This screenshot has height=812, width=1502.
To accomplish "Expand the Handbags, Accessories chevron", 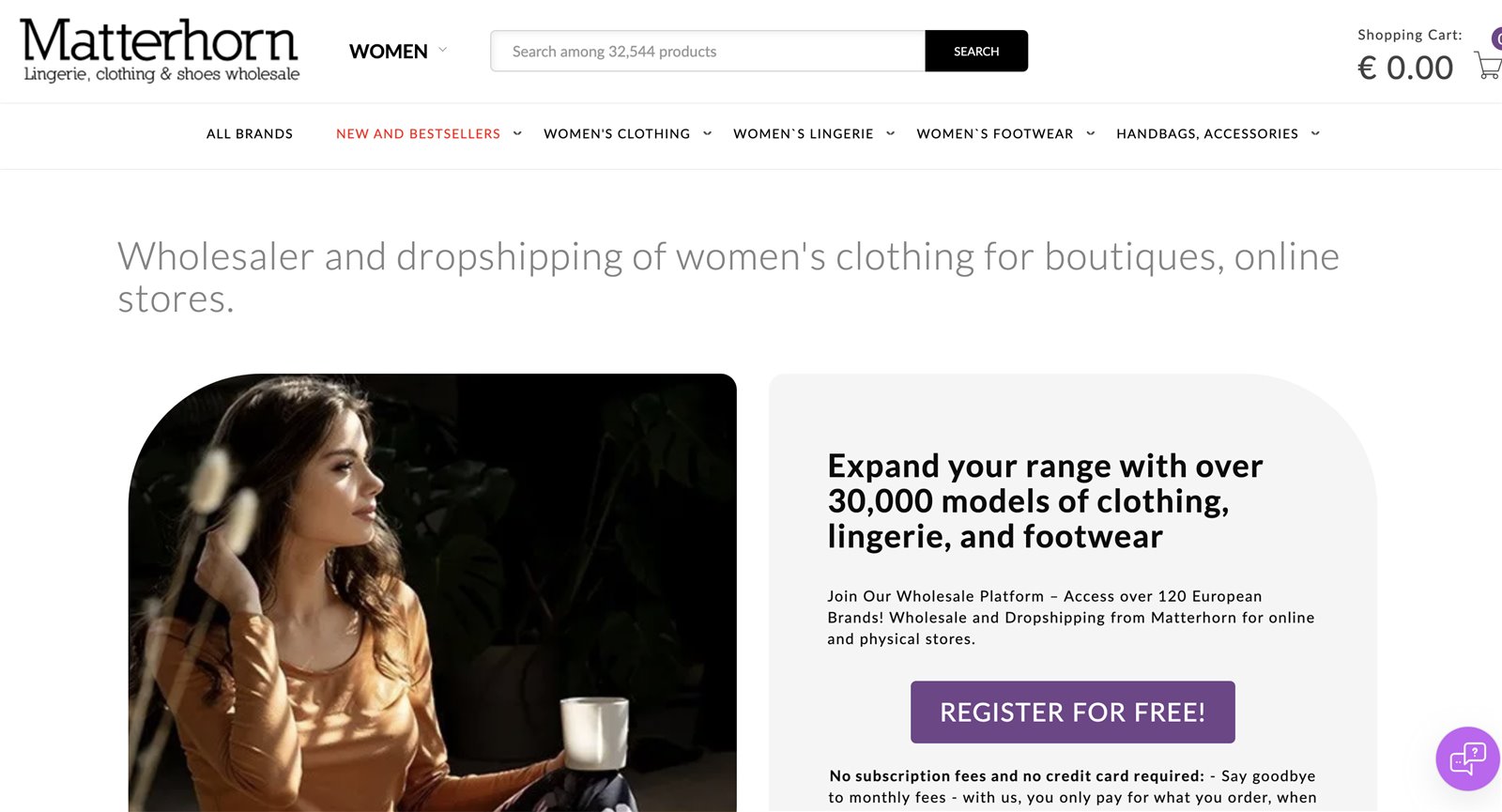I will click(x=1315, y=133).
